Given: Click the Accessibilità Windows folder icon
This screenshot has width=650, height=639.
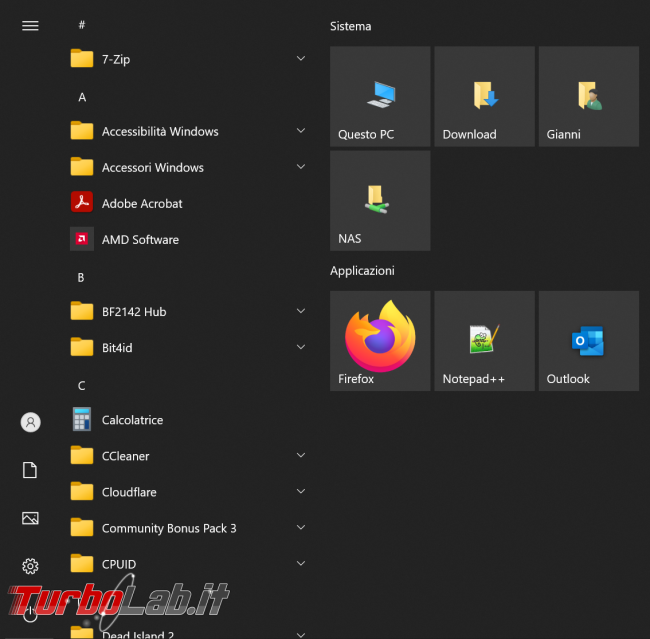Looking at the screenshot, I should pyautogui.click(x=82, y=131).
